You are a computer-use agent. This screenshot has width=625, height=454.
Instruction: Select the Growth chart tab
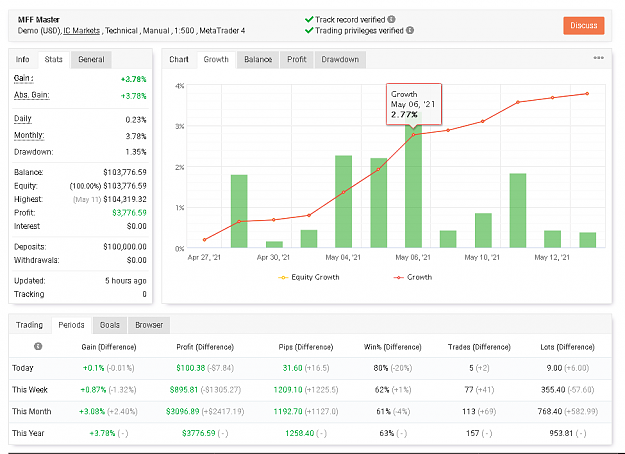(x=216, y=59)
